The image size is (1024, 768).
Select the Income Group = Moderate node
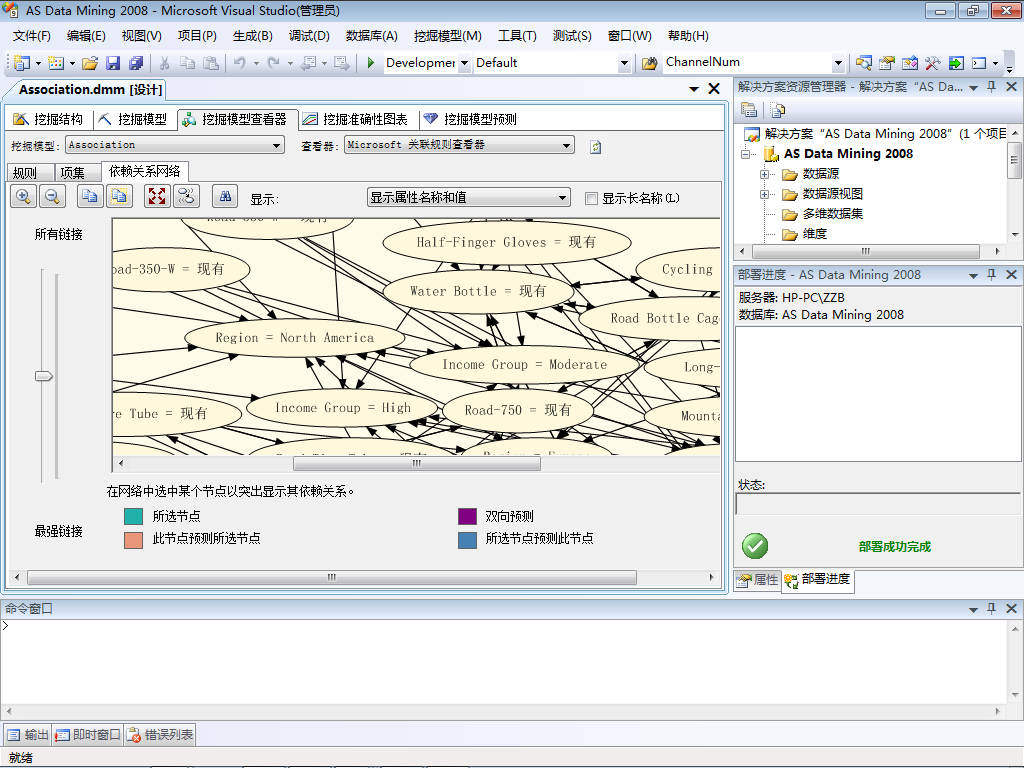tap(524, 364)
